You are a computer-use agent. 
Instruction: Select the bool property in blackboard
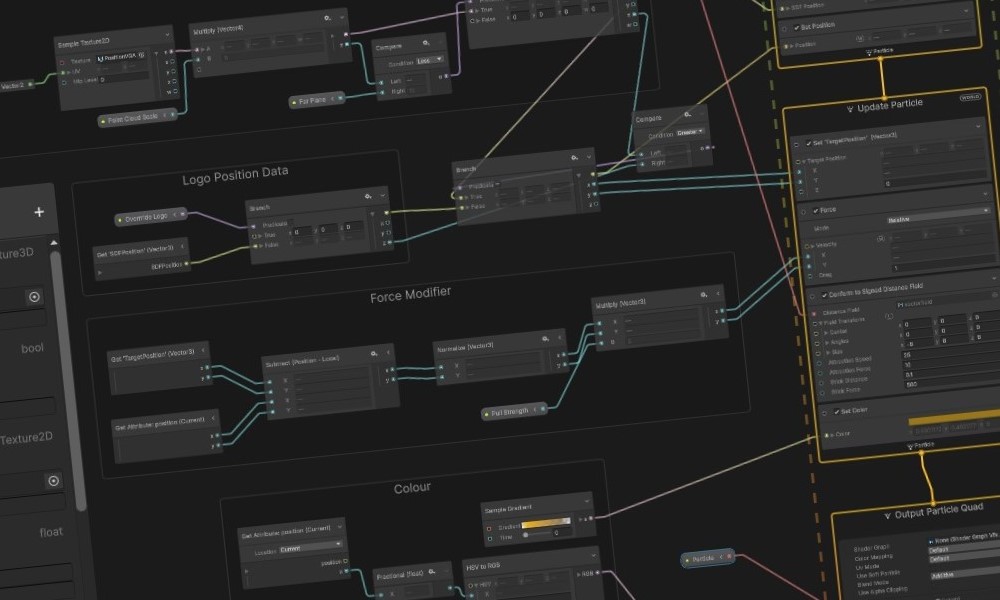33,348
